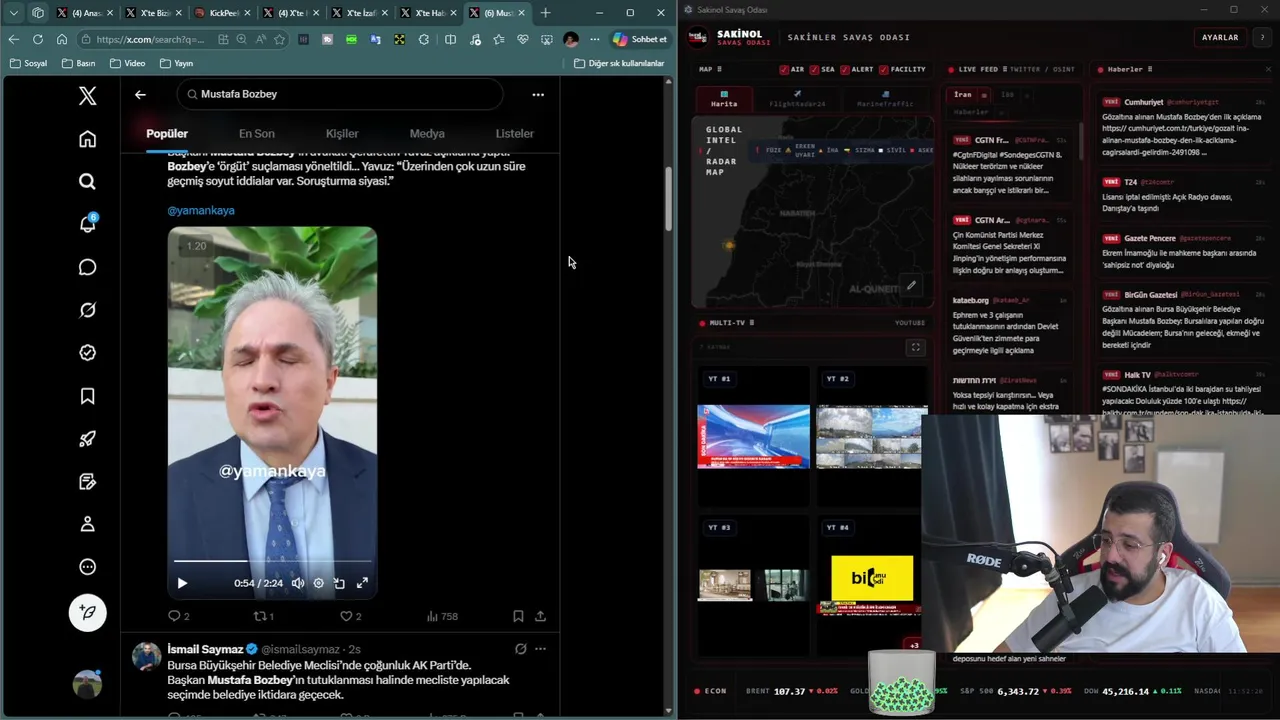This screenshot has width=1280, height=720.
Task: Switch to En Son tab
Action: pyautogui.click(x=256, y=133)
